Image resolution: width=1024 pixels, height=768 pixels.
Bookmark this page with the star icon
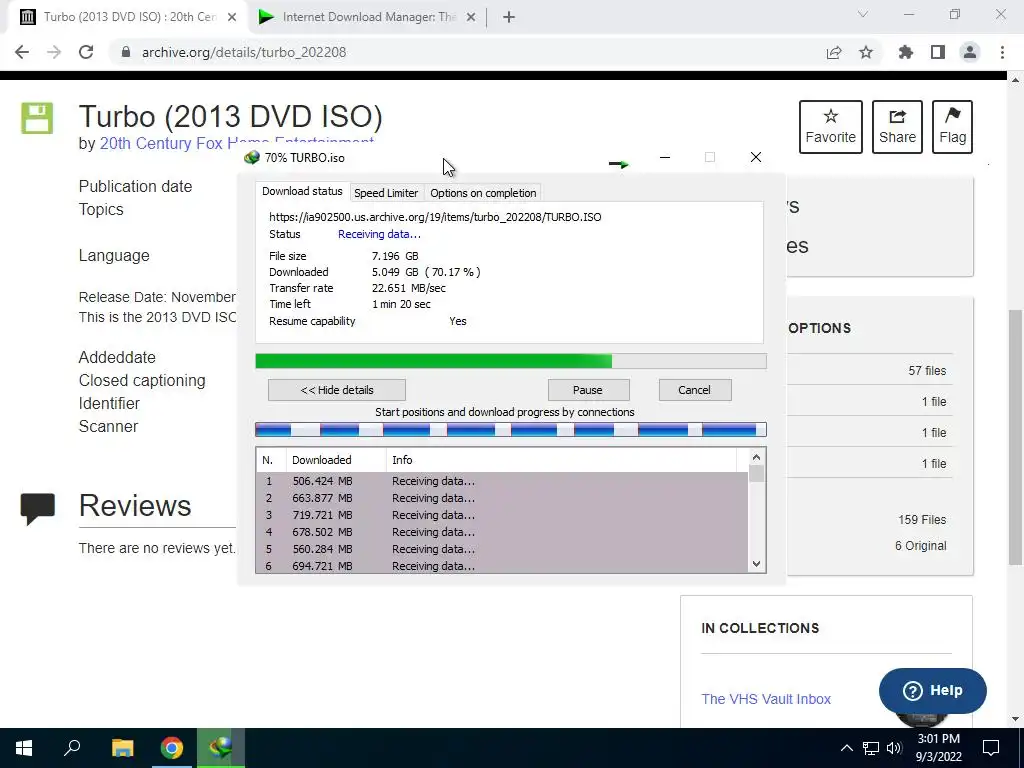[x=866, y=52]
